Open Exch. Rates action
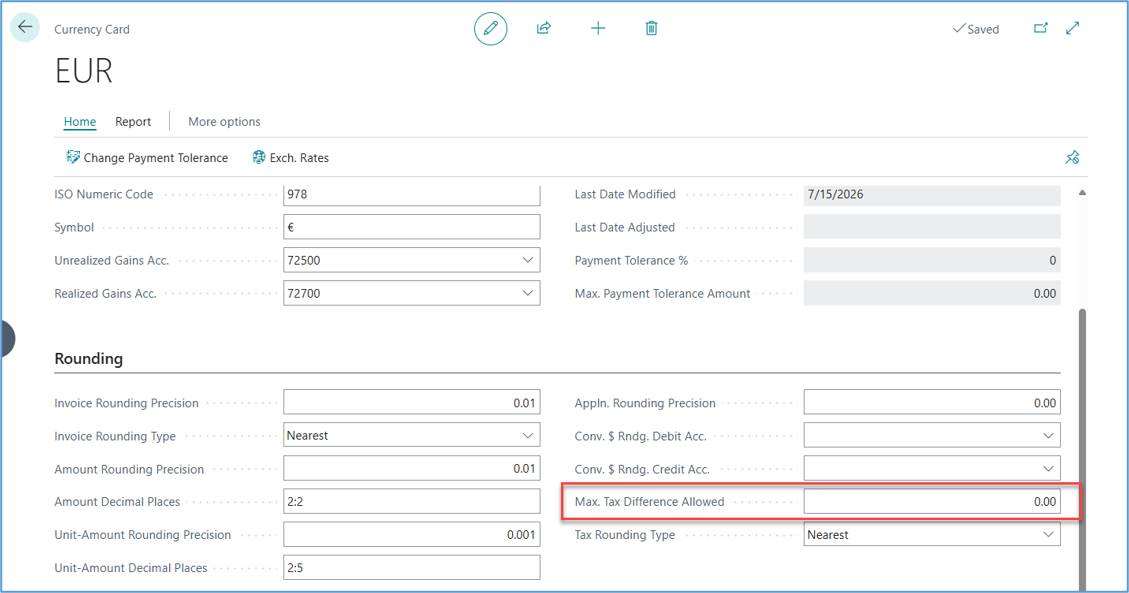The height and width of the screenshot is (593, 1129). pyautogui.click(x=291, y=158)
